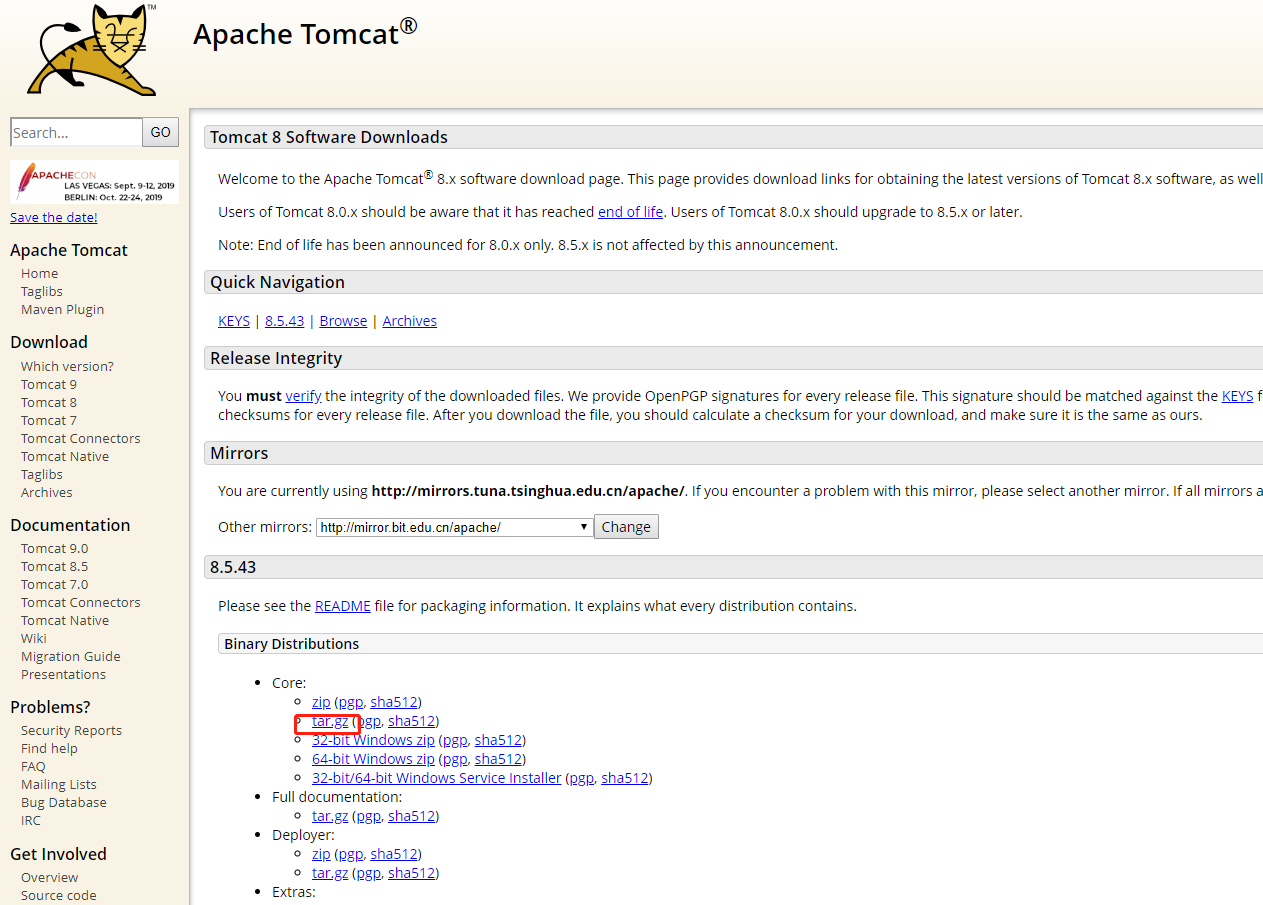Open Find help sidebar link
Image resolution: width=1263 pixels, height=905 pixels.
[x=49, y=748]
